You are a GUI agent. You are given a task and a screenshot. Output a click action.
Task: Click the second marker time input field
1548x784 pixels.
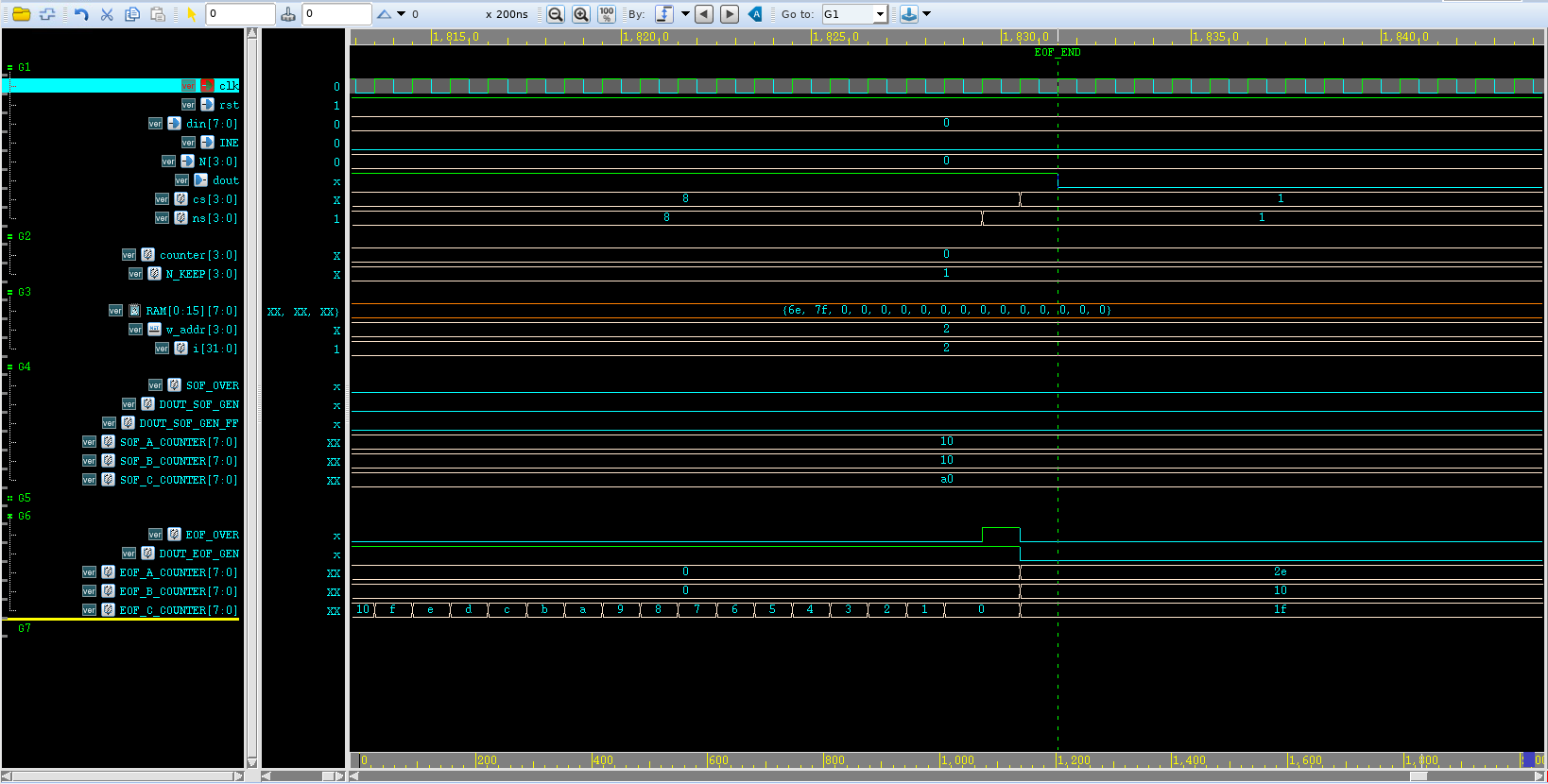tap(336, 14)
